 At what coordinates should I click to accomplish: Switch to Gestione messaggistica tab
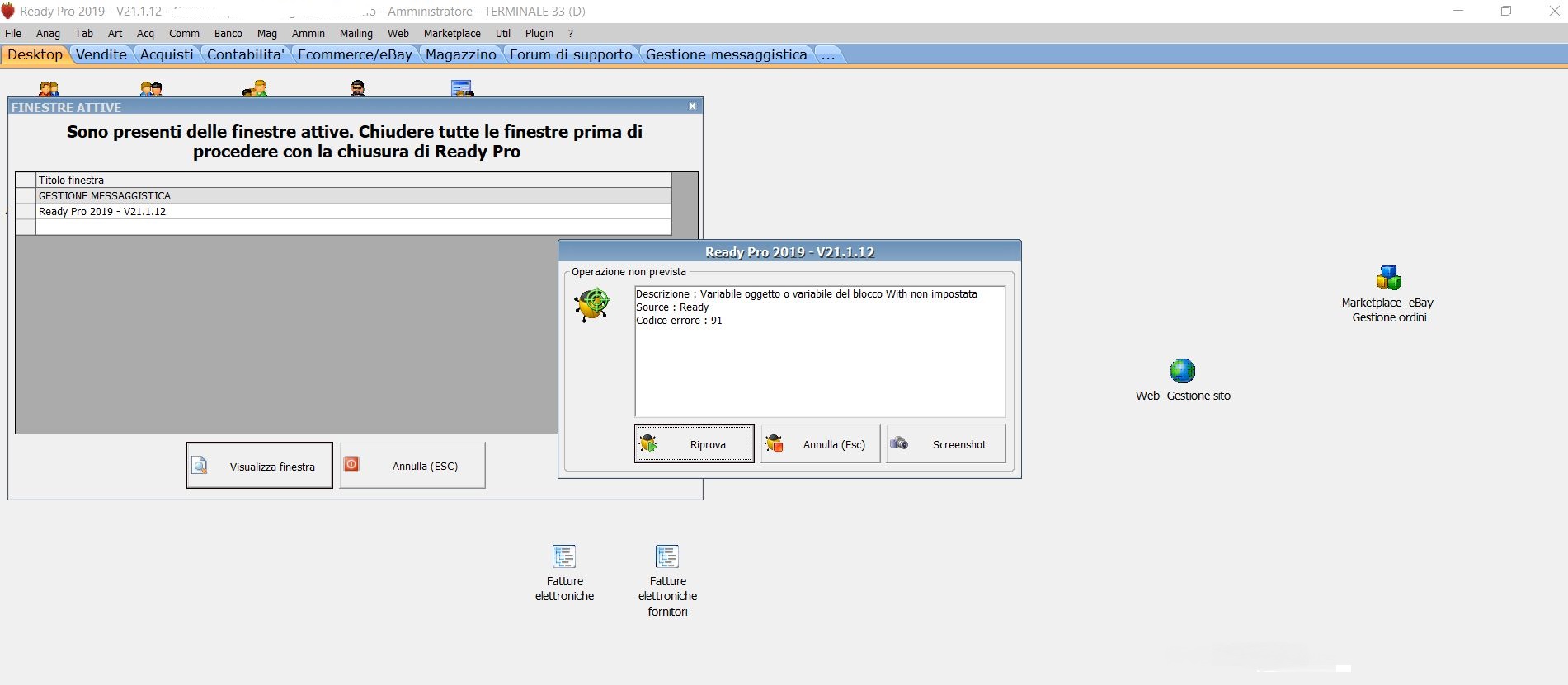(x=727, y=54)
